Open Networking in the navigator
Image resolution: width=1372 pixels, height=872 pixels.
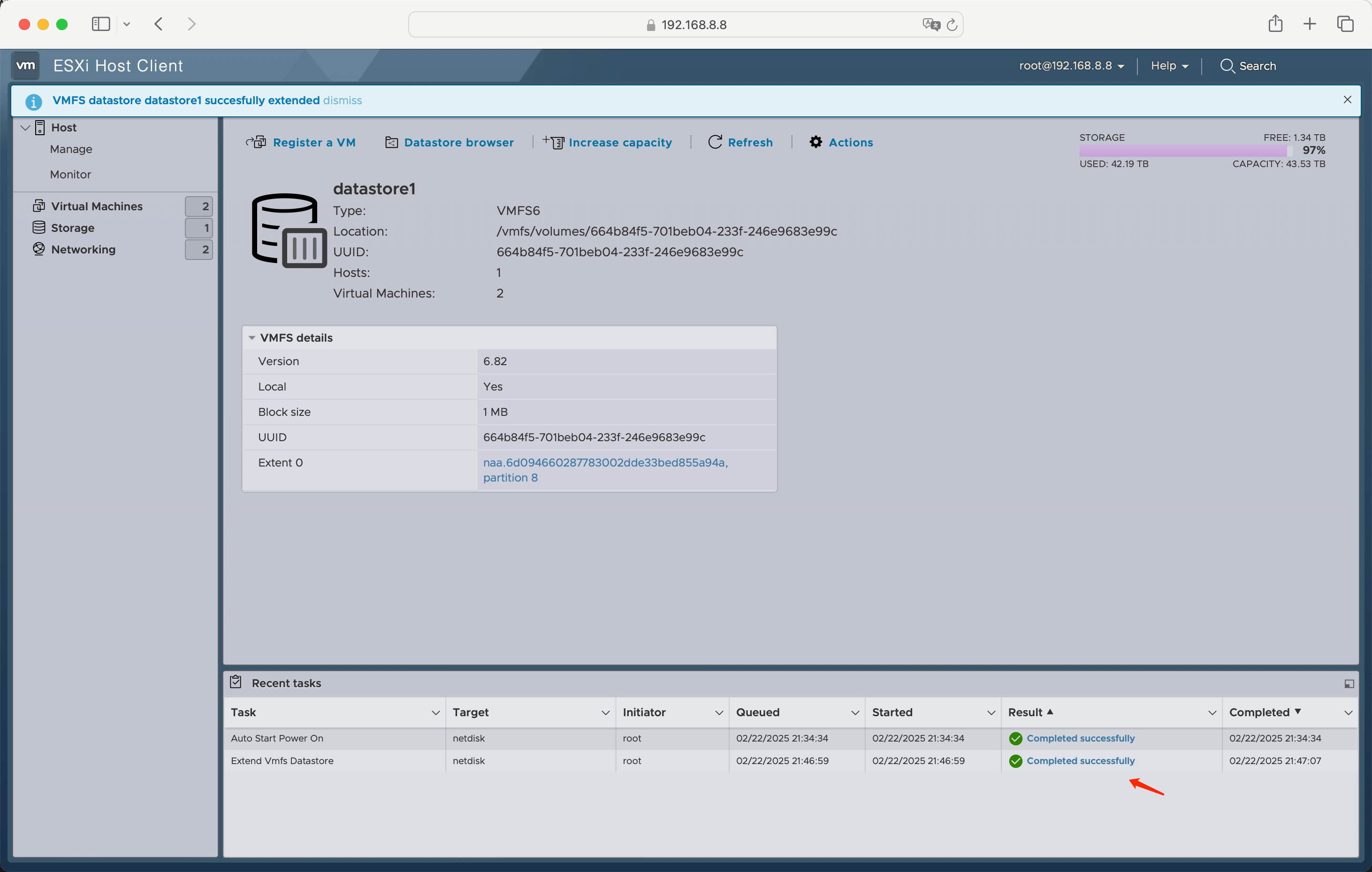(x=83, y=250)
